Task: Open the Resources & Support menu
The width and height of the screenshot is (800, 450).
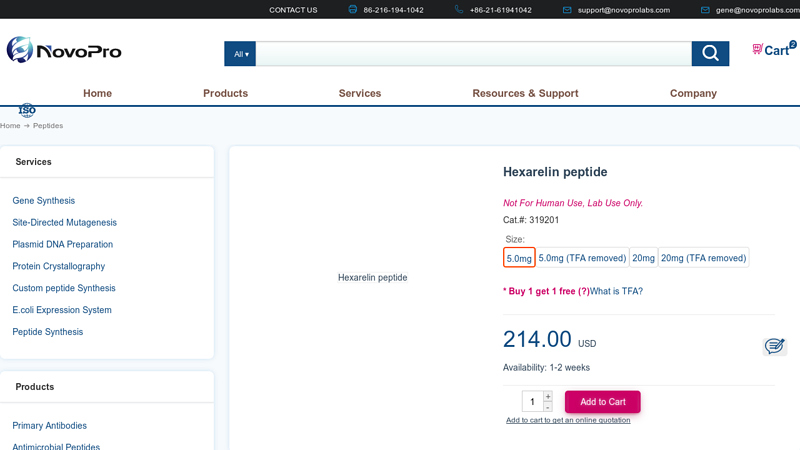Action: (x=525, y=93)
